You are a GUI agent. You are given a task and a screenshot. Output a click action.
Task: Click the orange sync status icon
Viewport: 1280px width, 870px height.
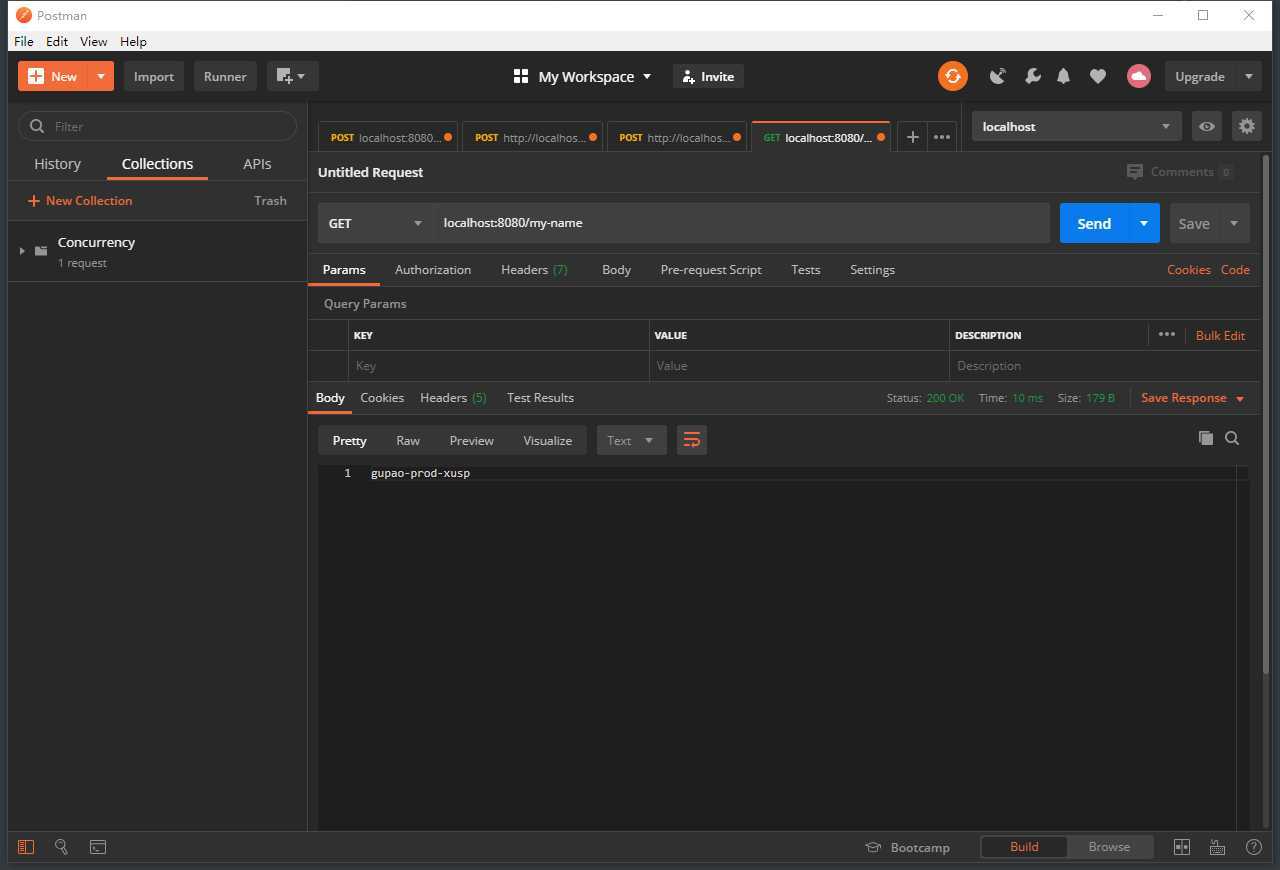coord(952,76)
